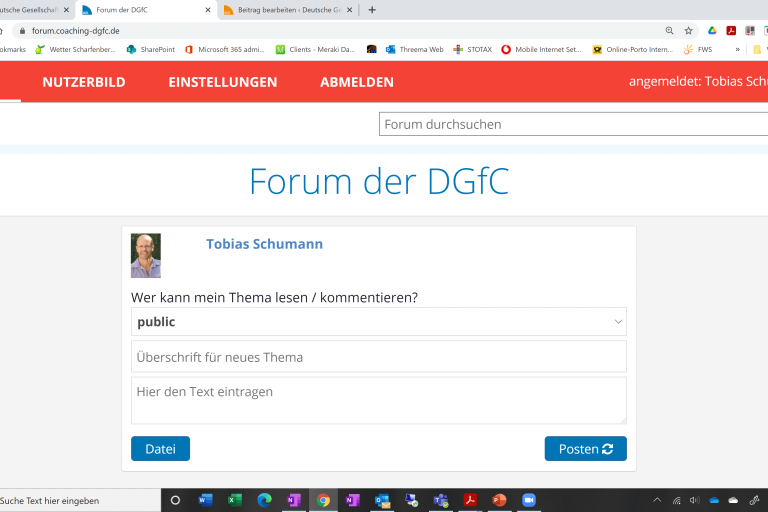Click ABMELDEN to log out
Screen dimensions: 768x512
pos(357,82)
